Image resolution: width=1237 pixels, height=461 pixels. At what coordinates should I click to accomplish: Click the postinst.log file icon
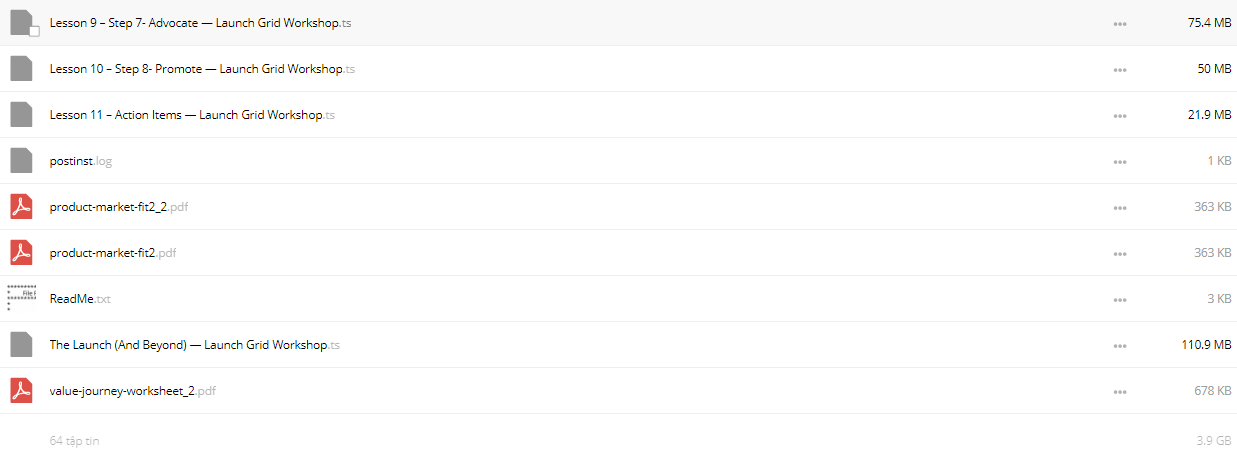point(22,161)
